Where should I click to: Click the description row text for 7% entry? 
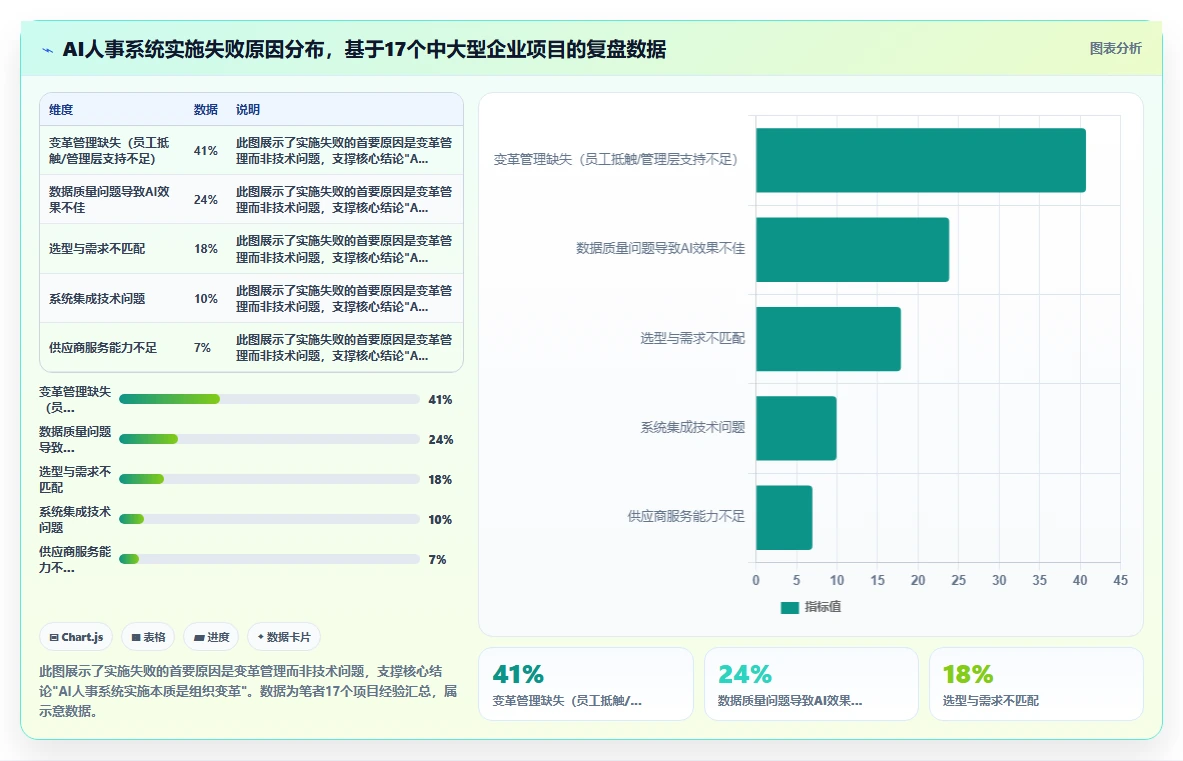point(343,348)
